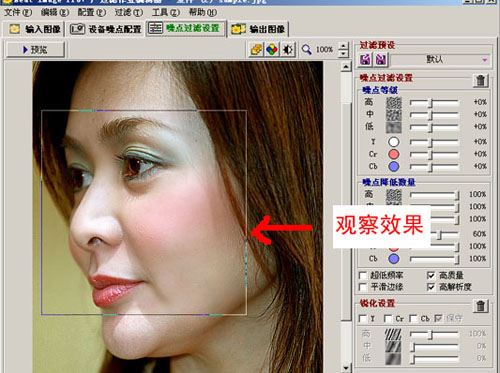
Task: Open the 过滤 menu
Action: (129, 13)
